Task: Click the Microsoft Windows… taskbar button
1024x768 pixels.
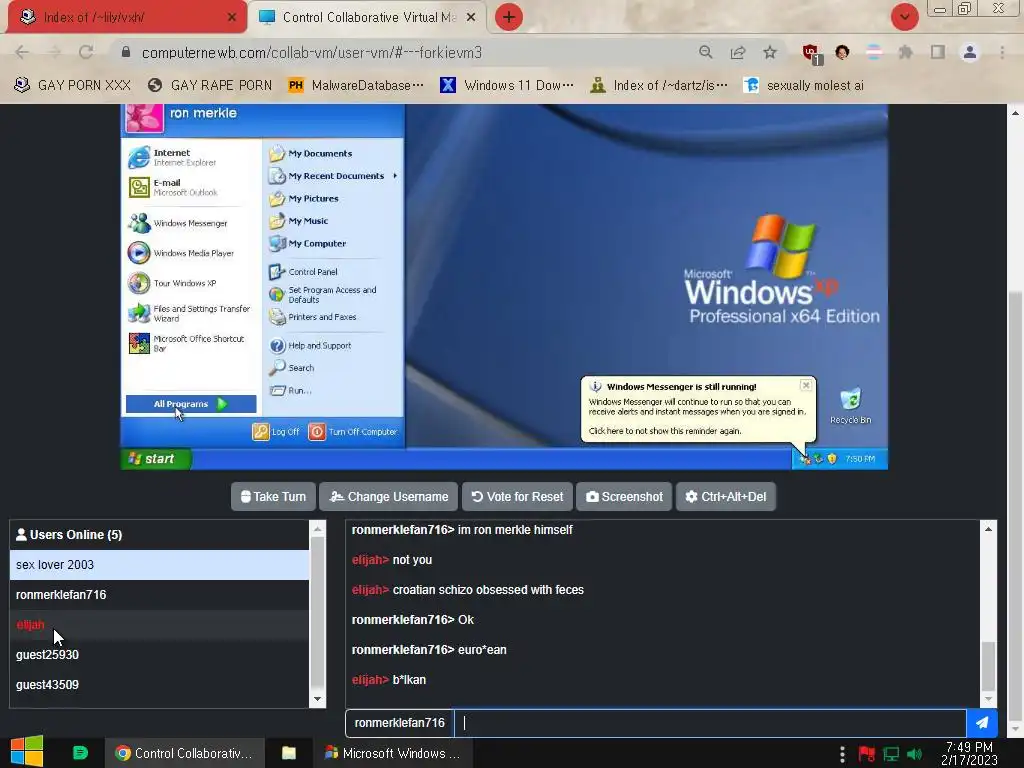Action: 394,753
